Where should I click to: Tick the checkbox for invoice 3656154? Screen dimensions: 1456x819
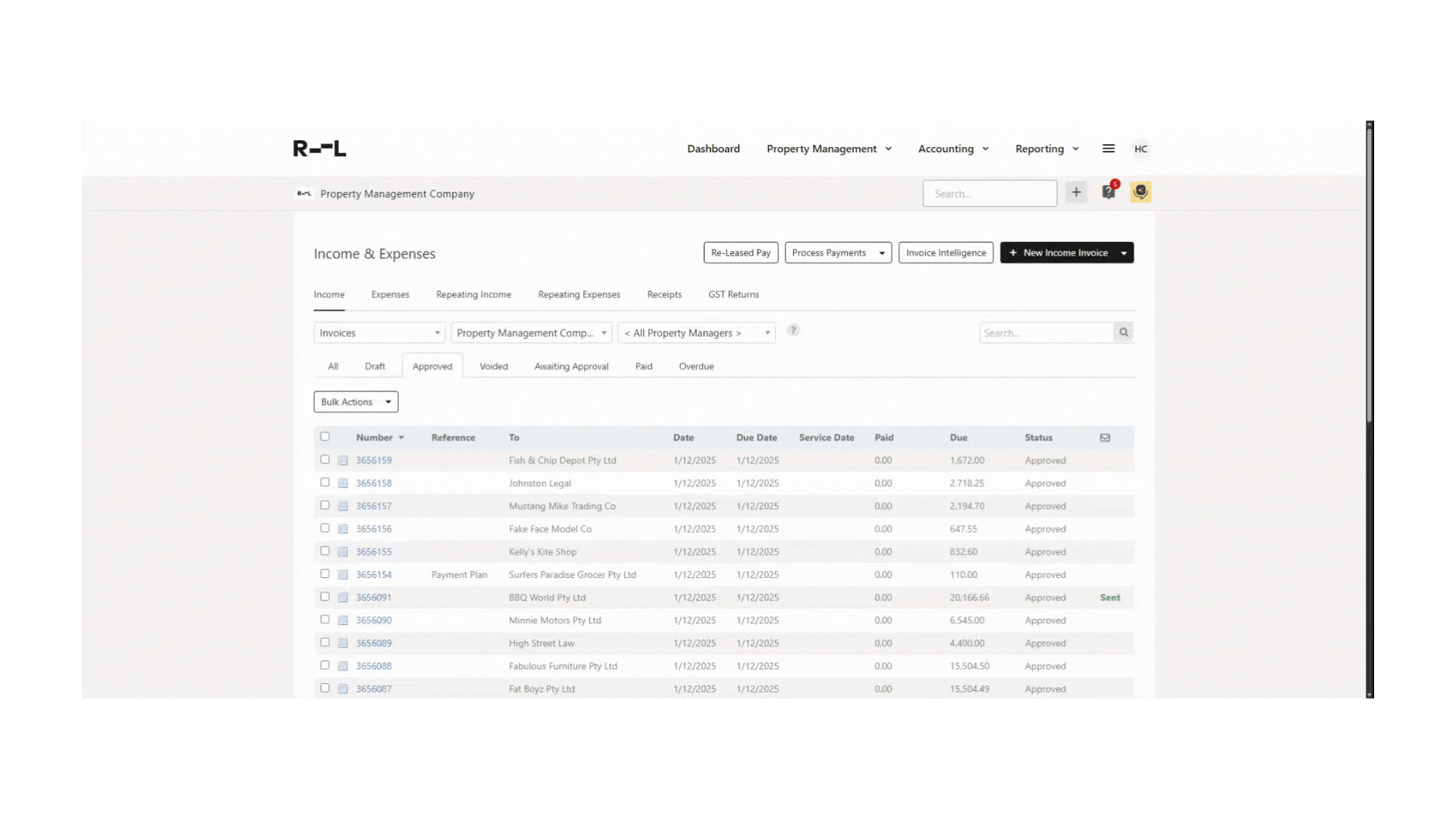tap(325, 574)
